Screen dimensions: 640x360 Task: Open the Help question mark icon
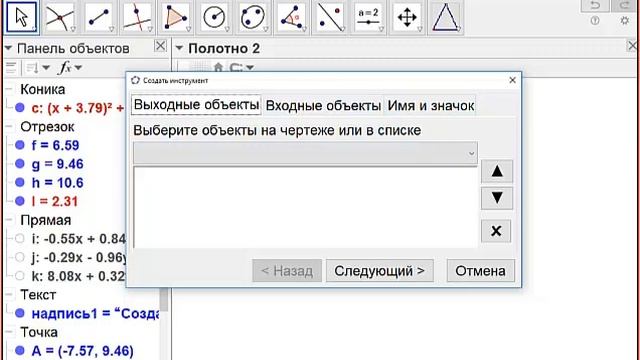pos(595,21)
